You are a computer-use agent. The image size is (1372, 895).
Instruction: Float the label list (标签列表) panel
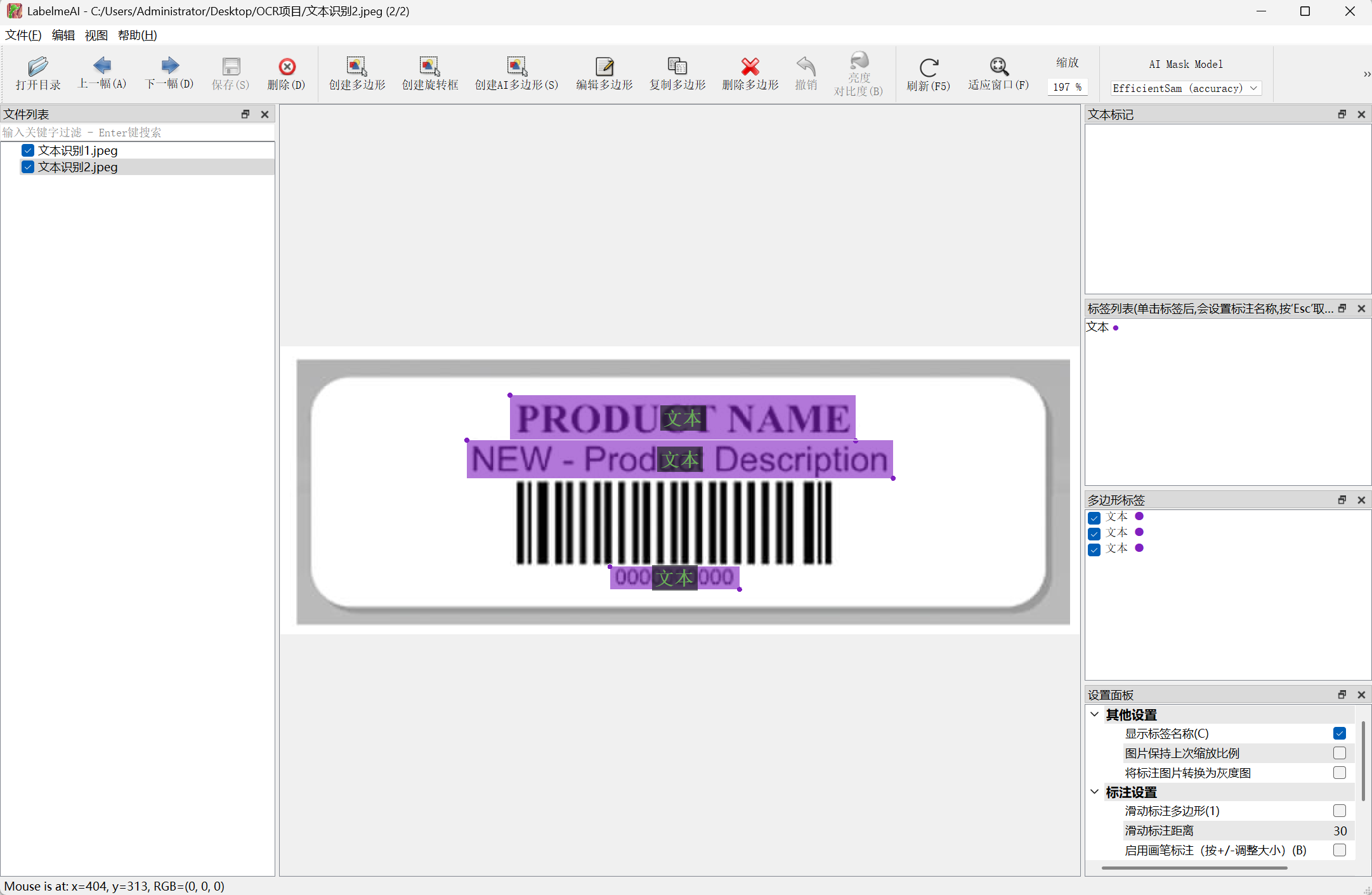point(1342,308)
